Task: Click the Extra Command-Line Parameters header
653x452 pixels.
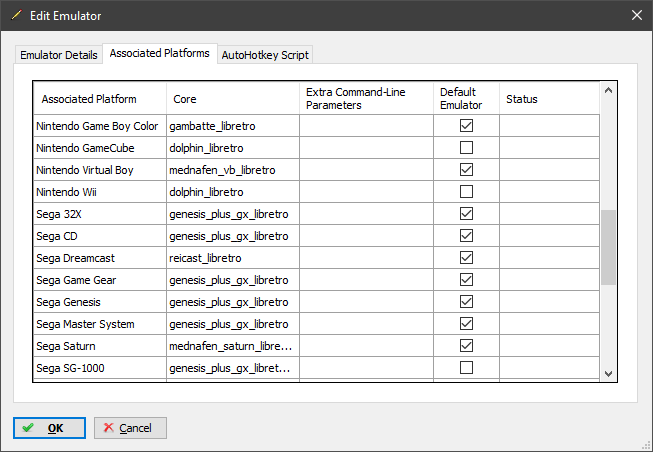Action: click(x=366, y=99)
